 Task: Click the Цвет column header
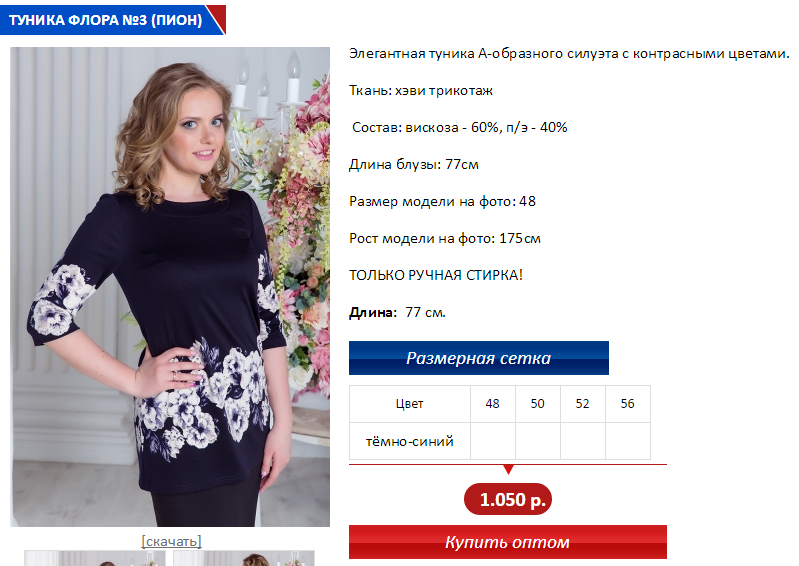pos(410,403)
